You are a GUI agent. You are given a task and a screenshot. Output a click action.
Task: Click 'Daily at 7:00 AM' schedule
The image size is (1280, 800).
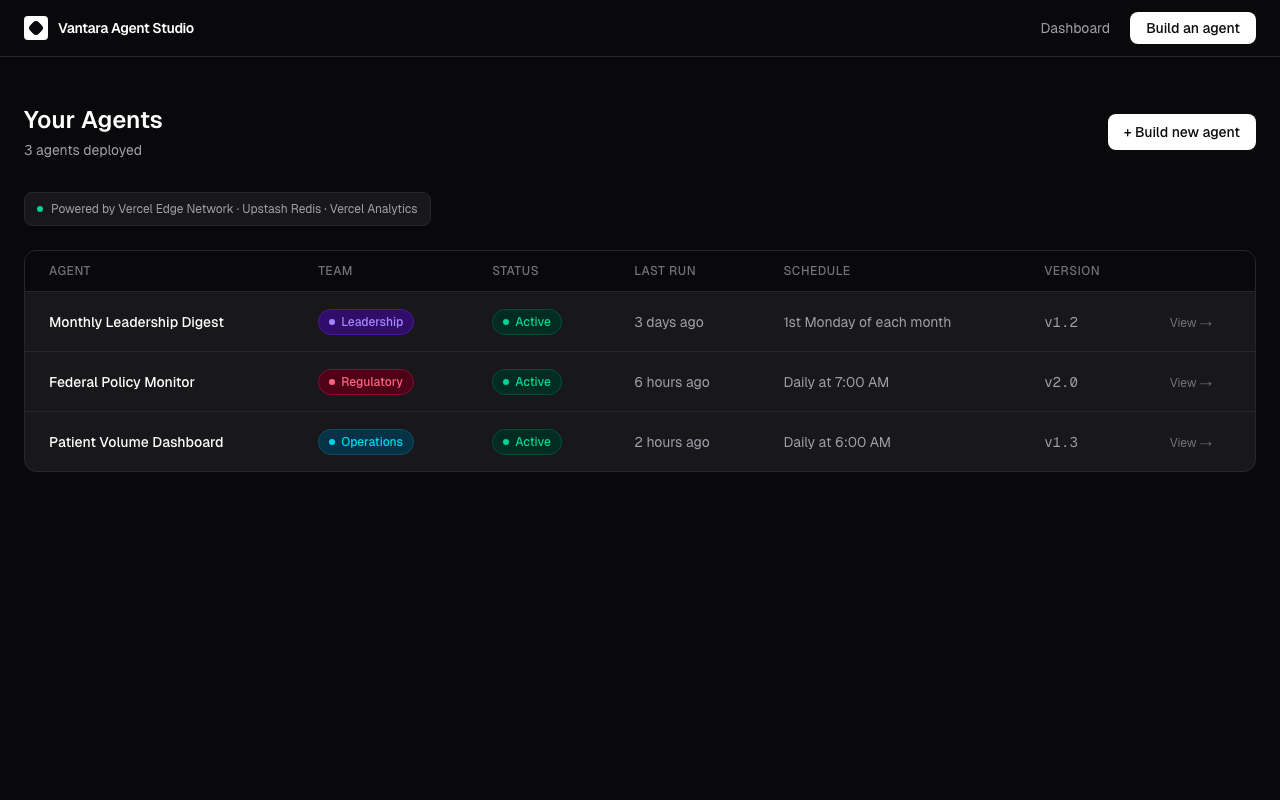point(836,382)
